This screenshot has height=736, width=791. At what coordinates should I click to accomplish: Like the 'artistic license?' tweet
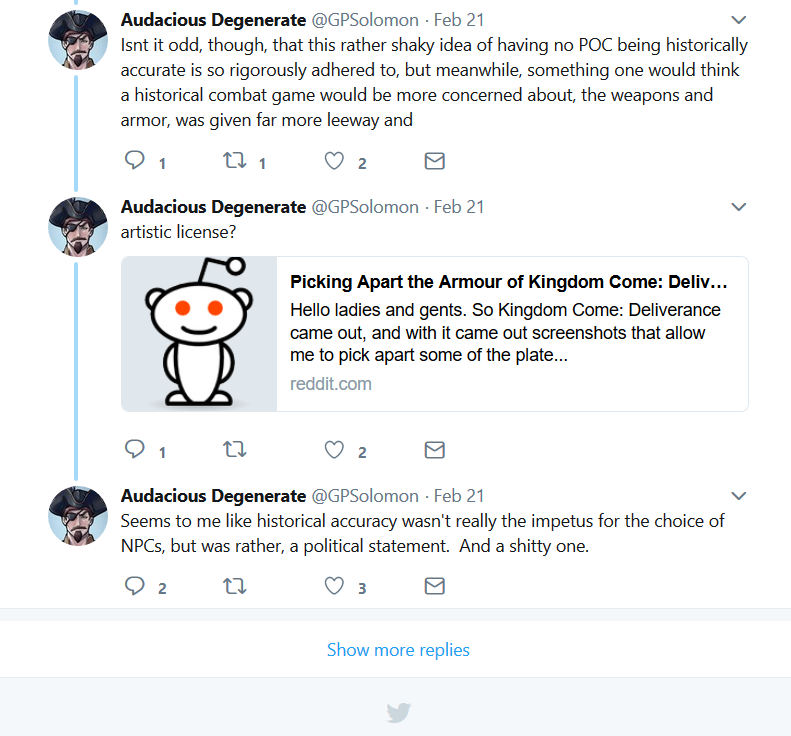[x=334, y=449]
